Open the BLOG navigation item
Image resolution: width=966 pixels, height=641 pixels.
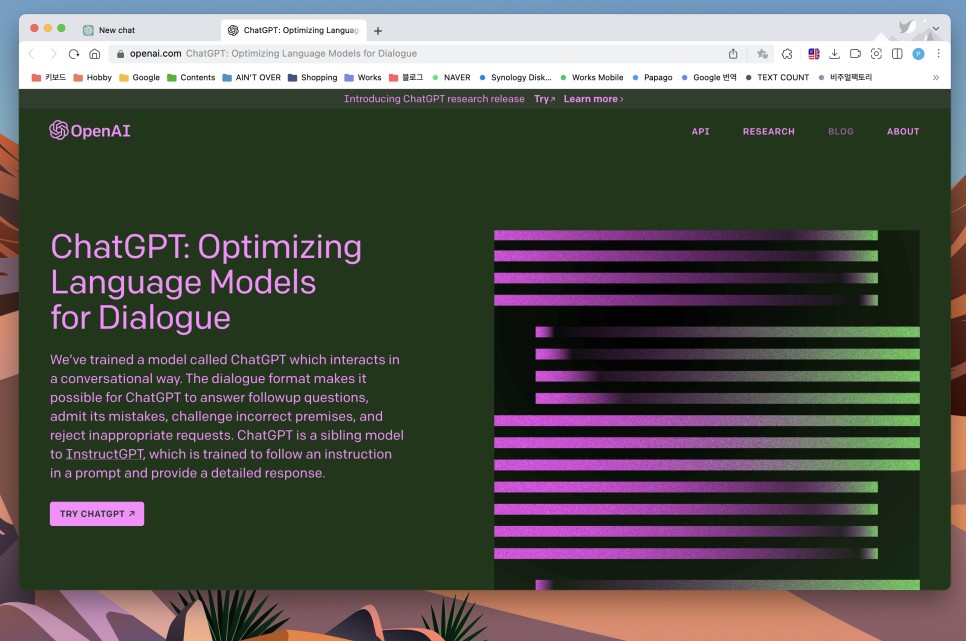click(x=840, y=131)
